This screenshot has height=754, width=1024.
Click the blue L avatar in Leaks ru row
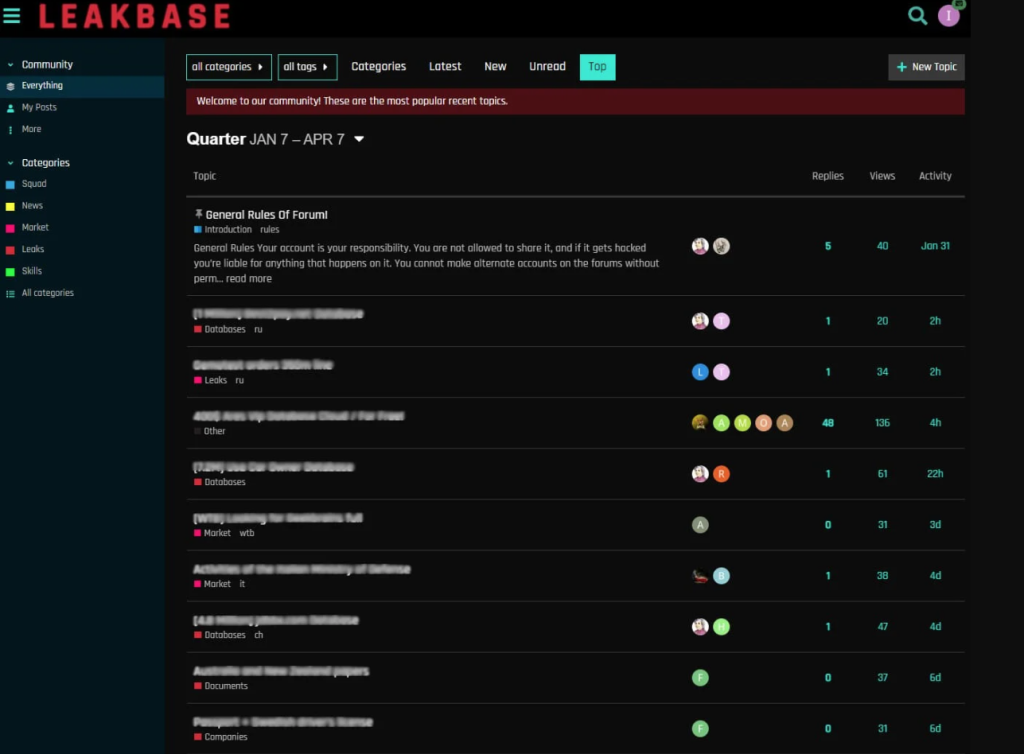point(700,372)
